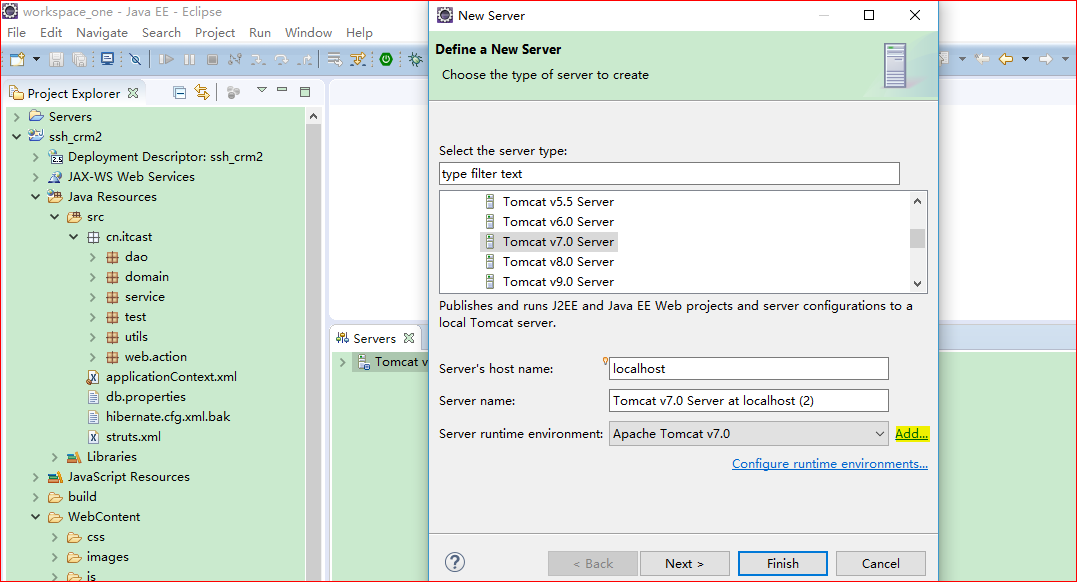Click the Save All toolbar icon
Image resolution: width=1077 pixels, height=582 pixels.
coord(80,60)
